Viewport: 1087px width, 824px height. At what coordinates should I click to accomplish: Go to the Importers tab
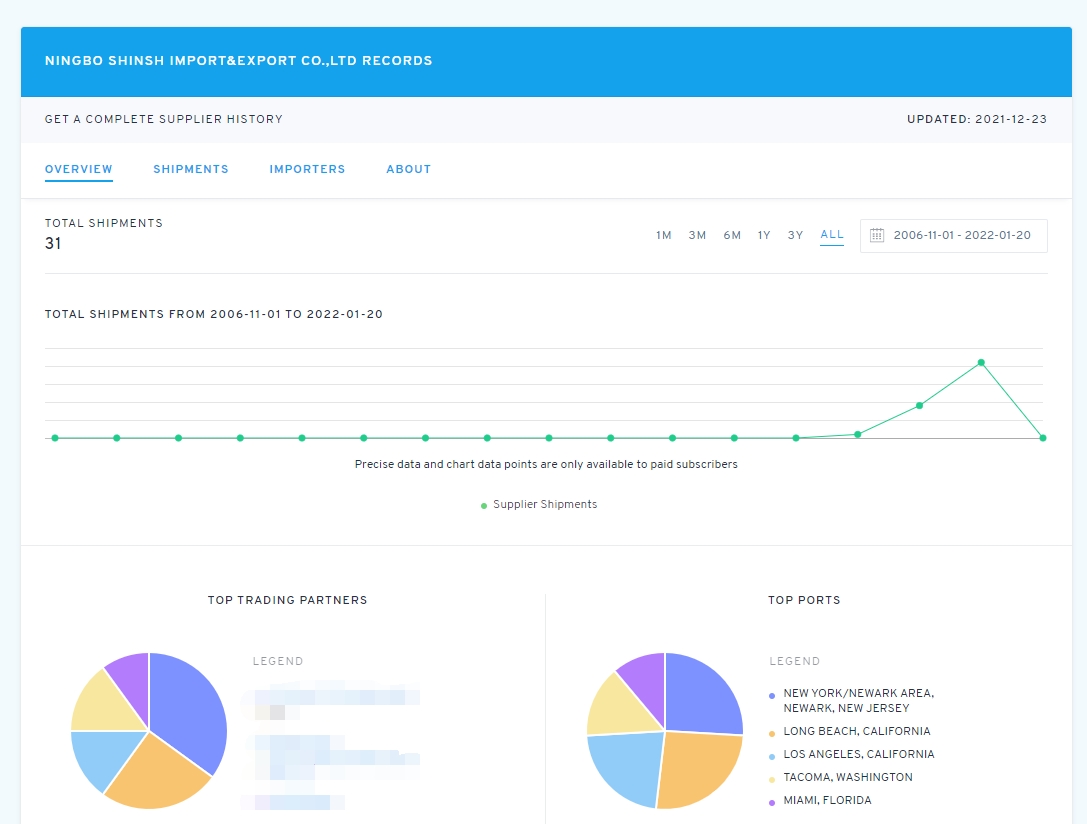click(x=307, y=169)
